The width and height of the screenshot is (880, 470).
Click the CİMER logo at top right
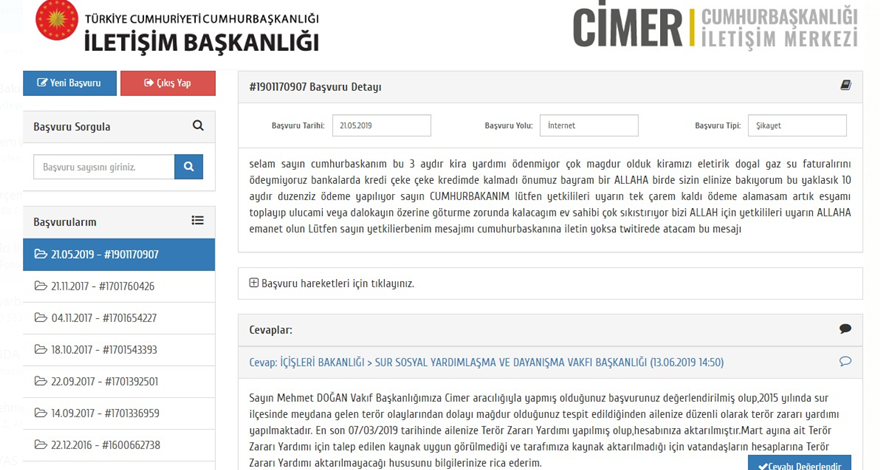tap(715, 25)
